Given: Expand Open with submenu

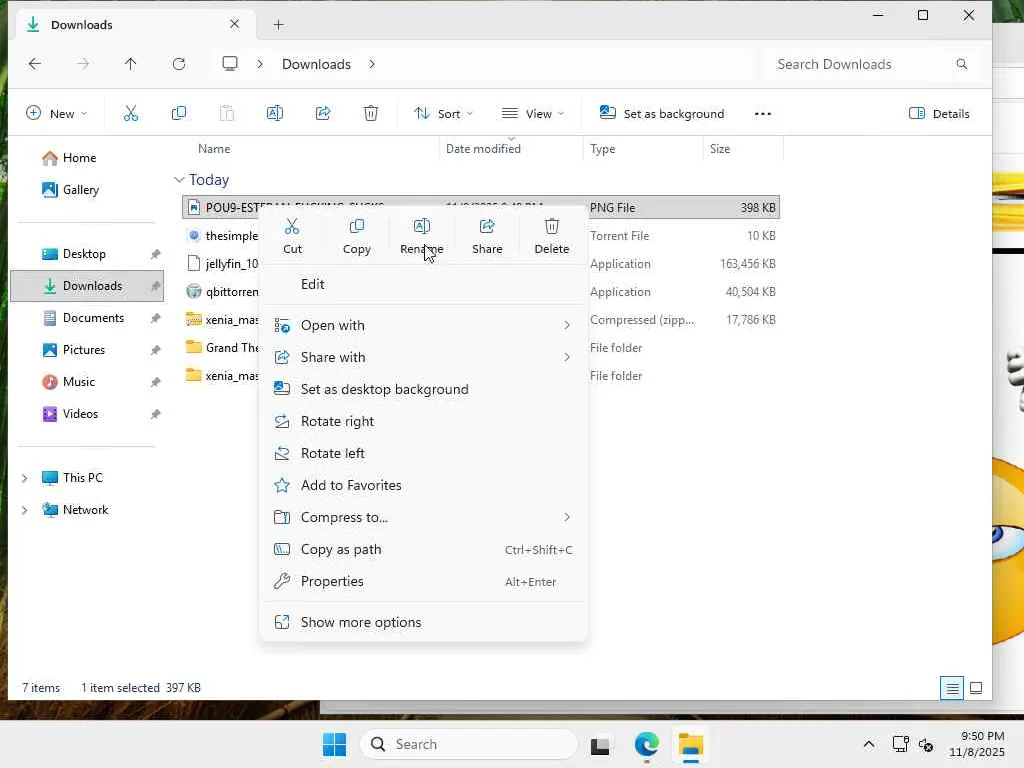Looking at the screenshot, I should point(567,325).
